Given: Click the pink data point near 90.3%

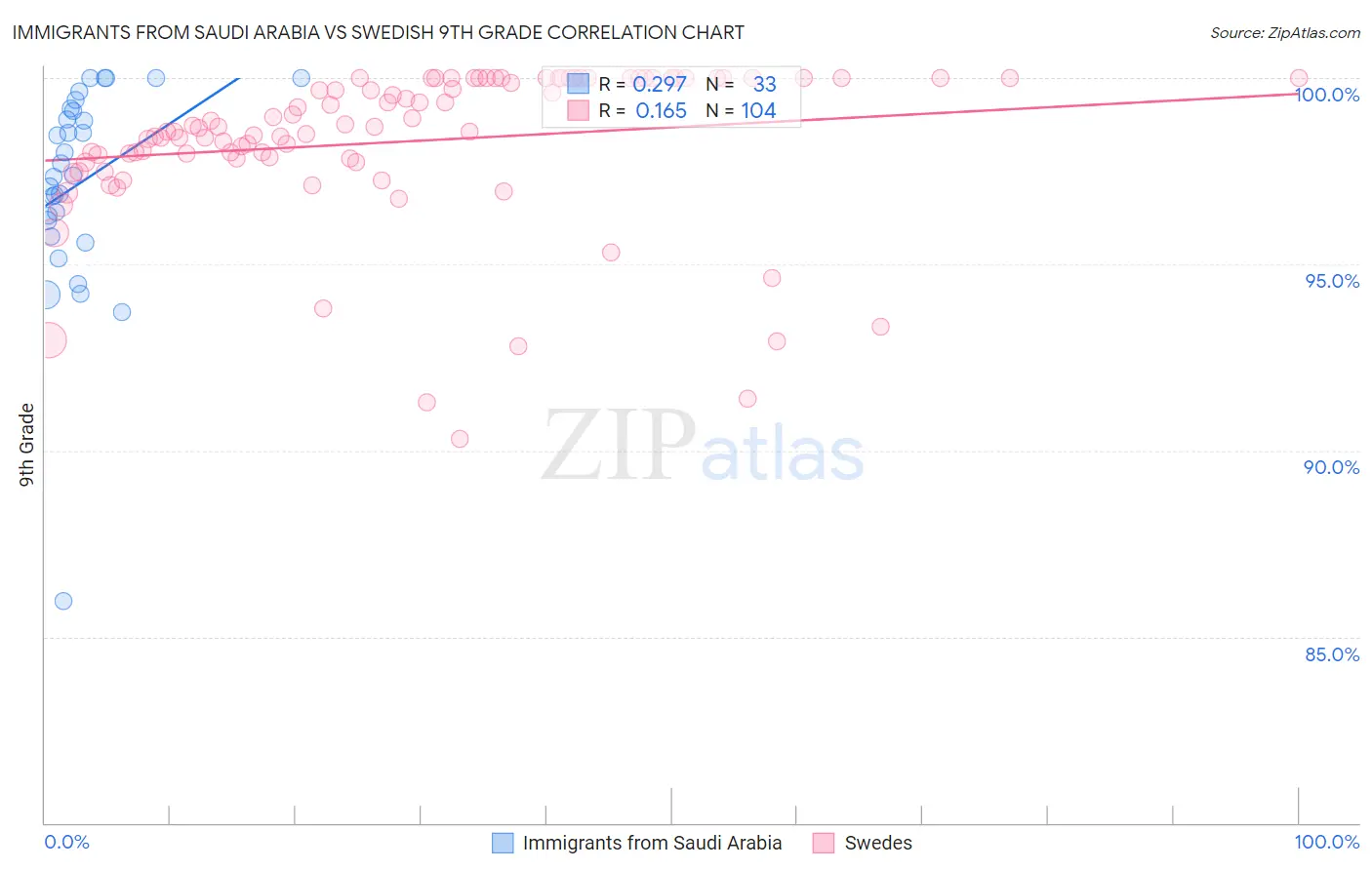Looking at the screenshot, I should pyautogui.click(x=460, y=439).
